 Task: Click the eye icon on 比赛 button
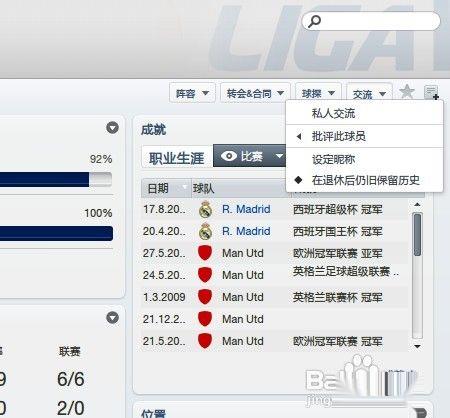229,156
